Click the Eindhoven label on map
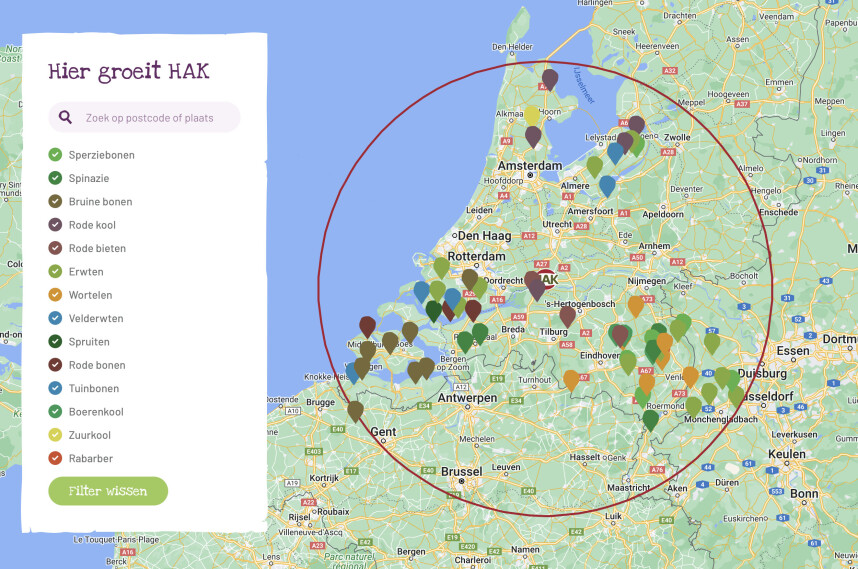The width and height of the screenshot is (858, 569). [x=600, y=355]
